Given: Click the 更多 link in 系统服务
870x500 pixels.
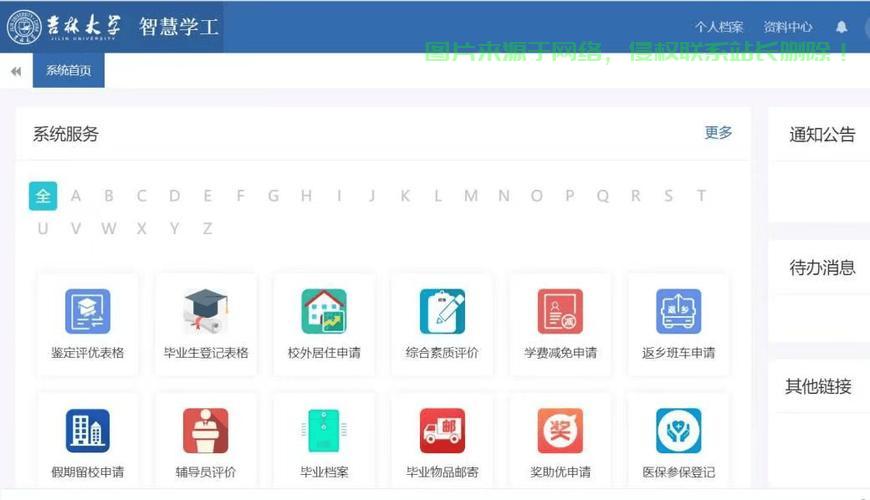Looking at the screenshot, I should (718, 133).
